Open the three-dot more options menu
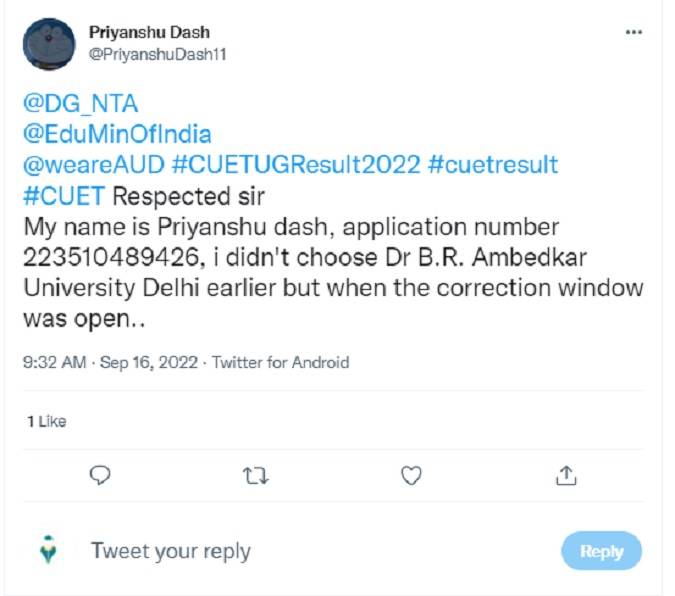 click(633, 33)
